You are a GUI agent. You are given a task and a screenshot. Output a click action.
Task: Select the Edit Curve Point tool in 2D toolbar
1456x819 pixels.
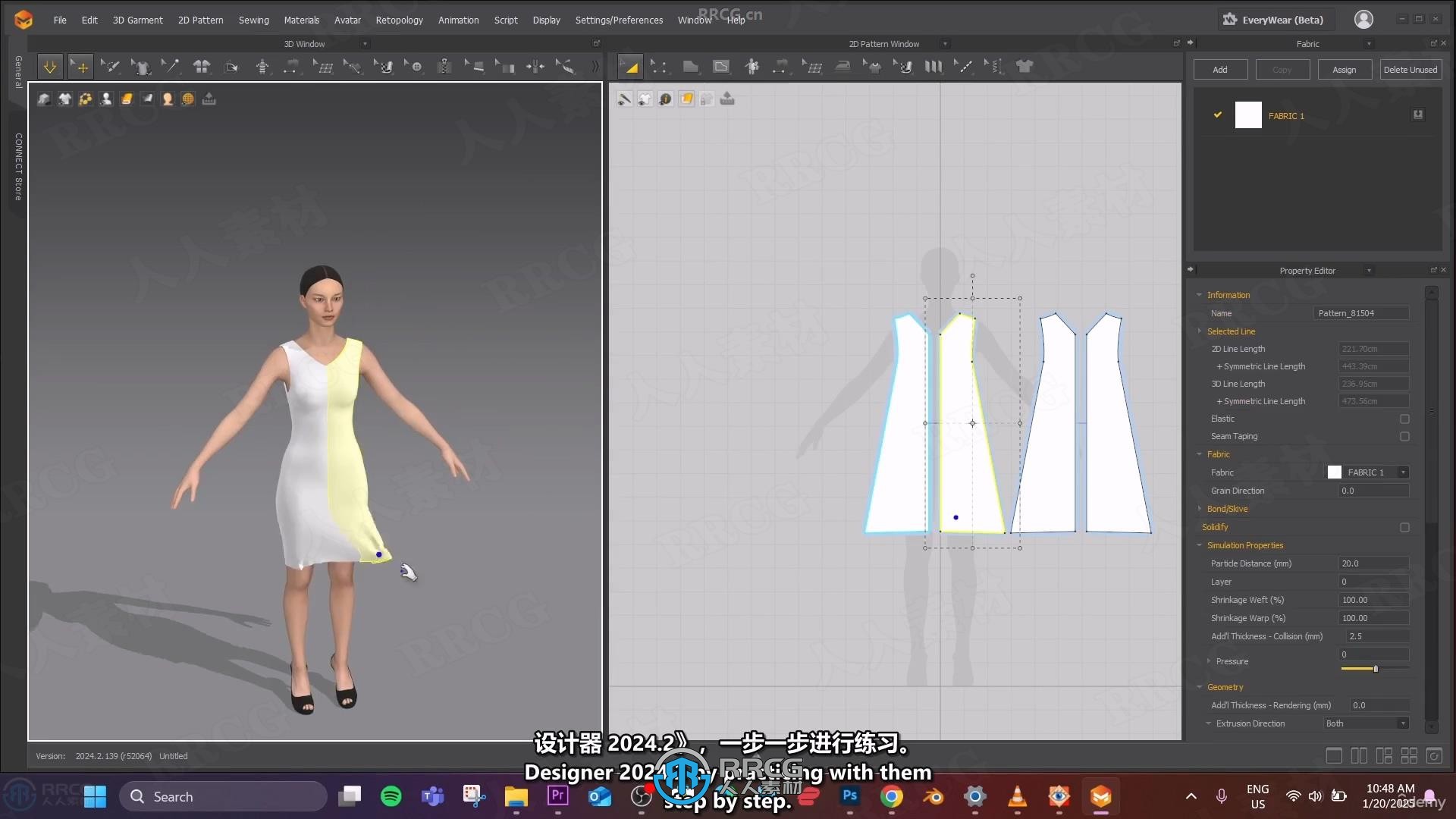point(660,67)
